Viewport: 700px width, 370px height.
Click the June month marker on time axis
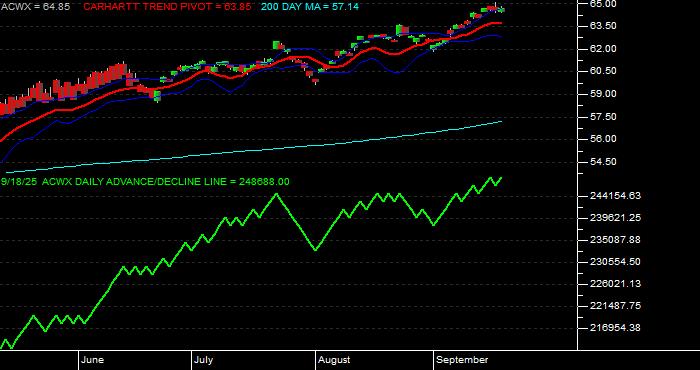(93, 360)
